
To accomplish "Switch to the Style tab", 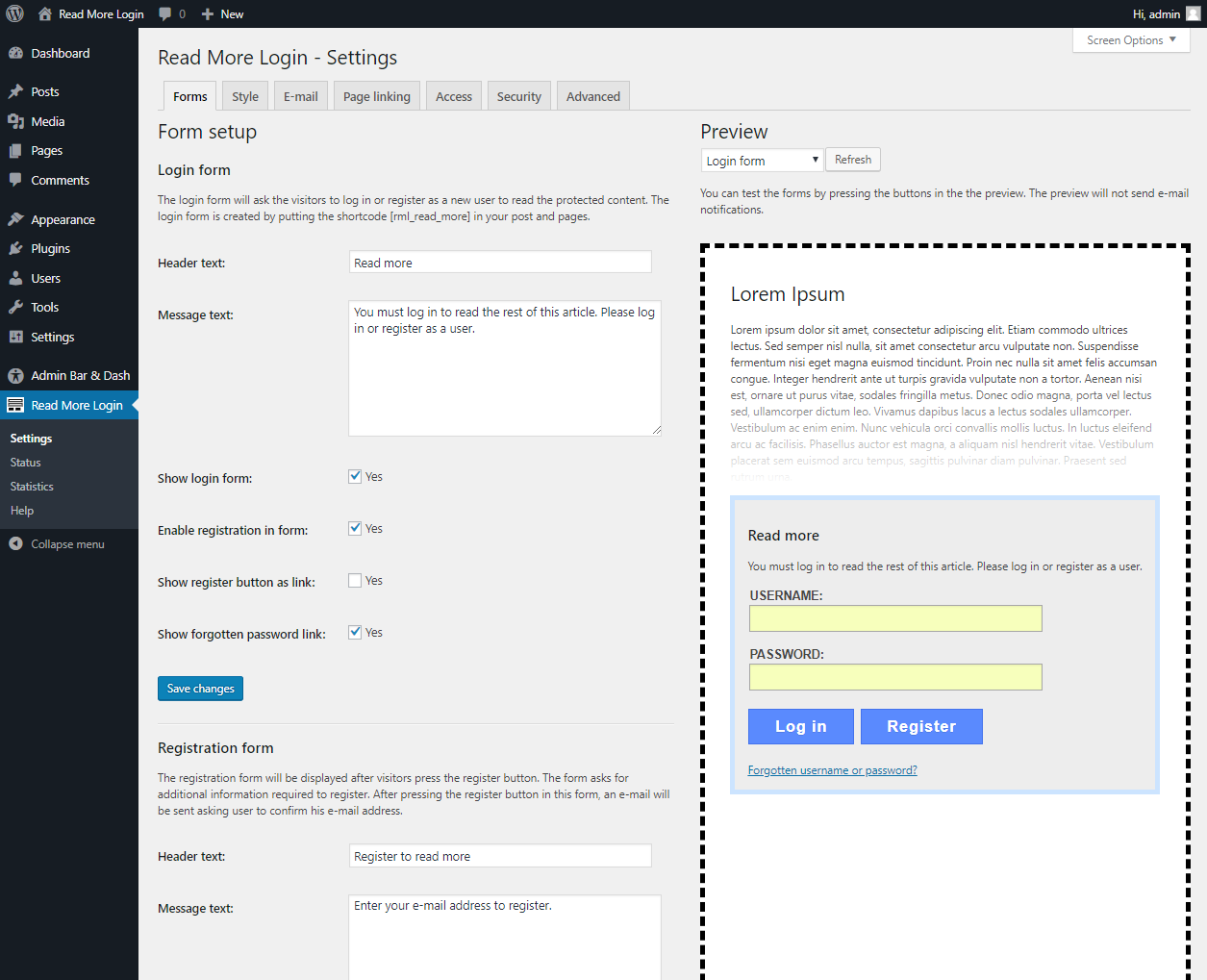I will pos(245,96).
